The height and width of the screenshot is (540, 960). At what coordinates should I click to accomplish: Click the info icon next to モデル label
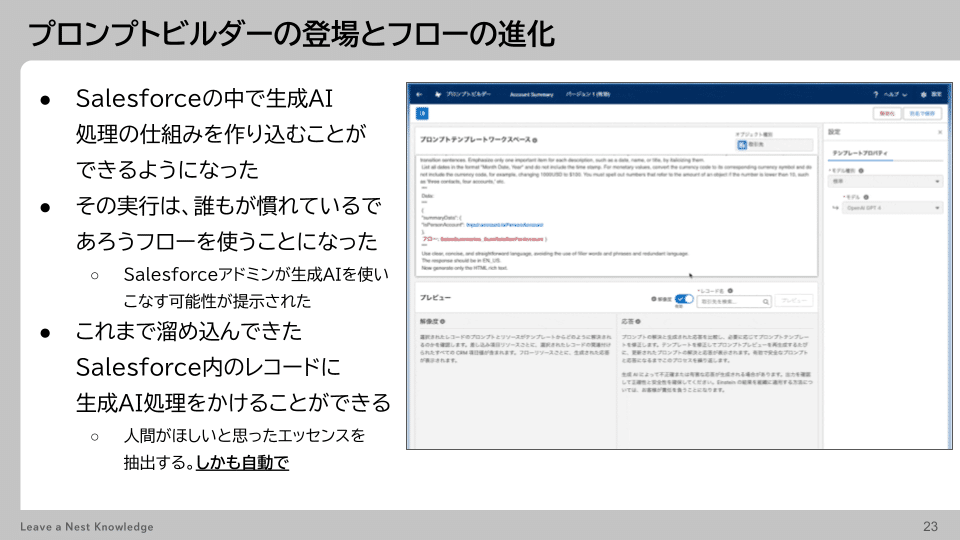click(866, 197)
